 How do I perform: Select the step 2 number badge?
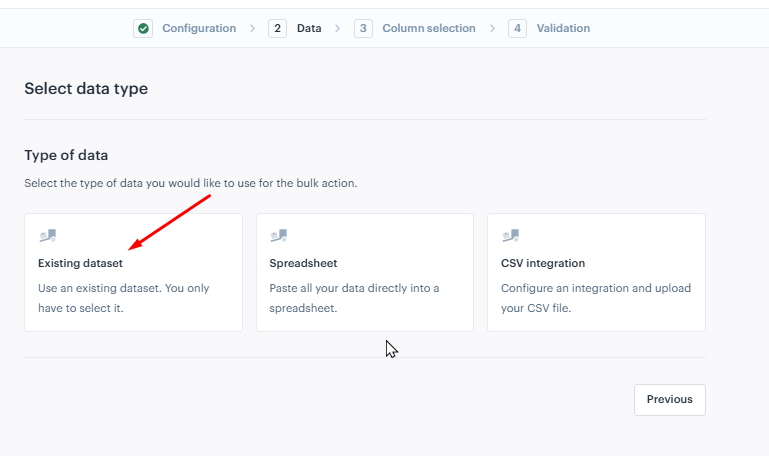pyautogui.click(x=277, y=28)
